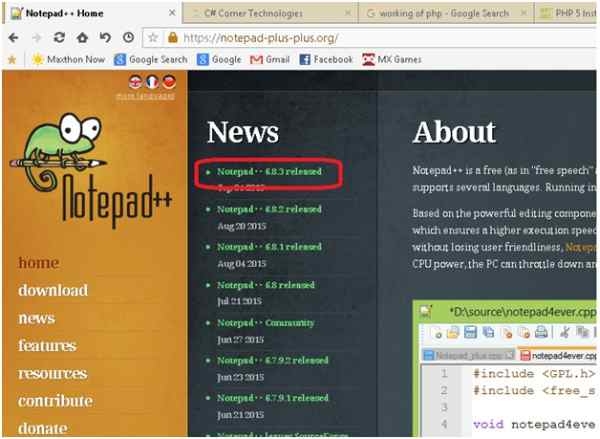
Task: Open the Facebook bookmark
Action: 326,59
